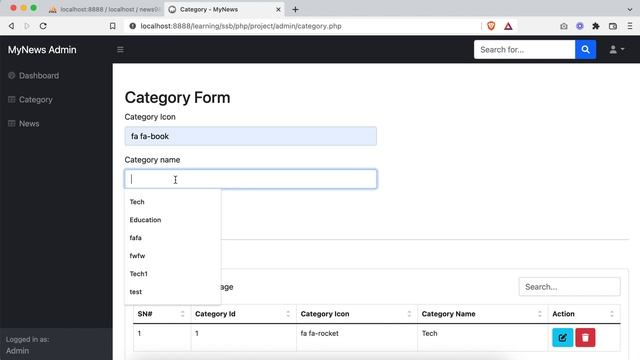The image size is (640, 360).
Task: Focus the Search for... input
Action: pyautogui.click(x=524, y=49)
